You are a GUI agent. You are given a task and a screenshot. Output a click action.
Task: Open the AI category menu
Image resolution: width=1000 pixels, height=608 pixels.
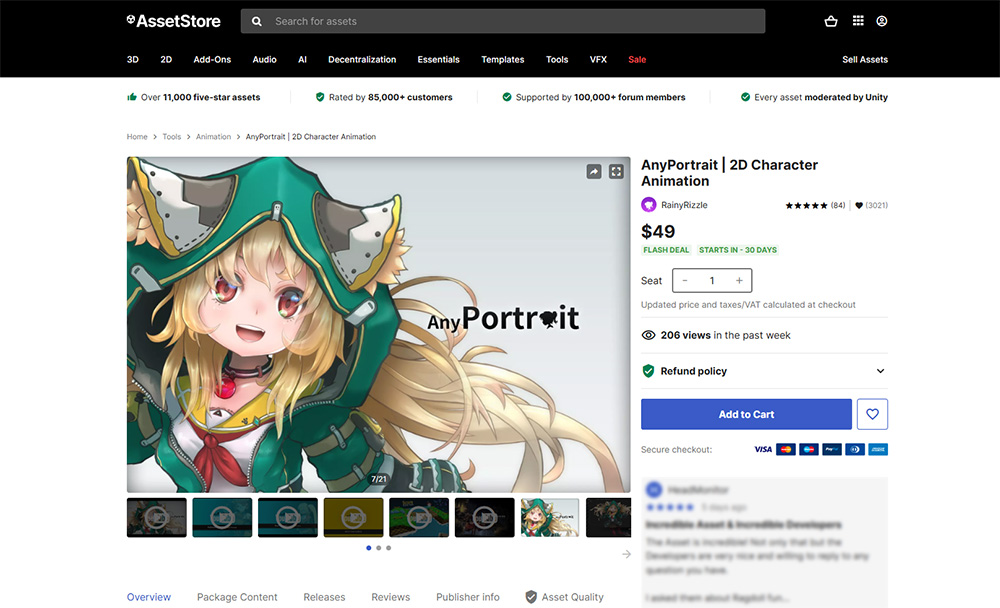(302, 59)
